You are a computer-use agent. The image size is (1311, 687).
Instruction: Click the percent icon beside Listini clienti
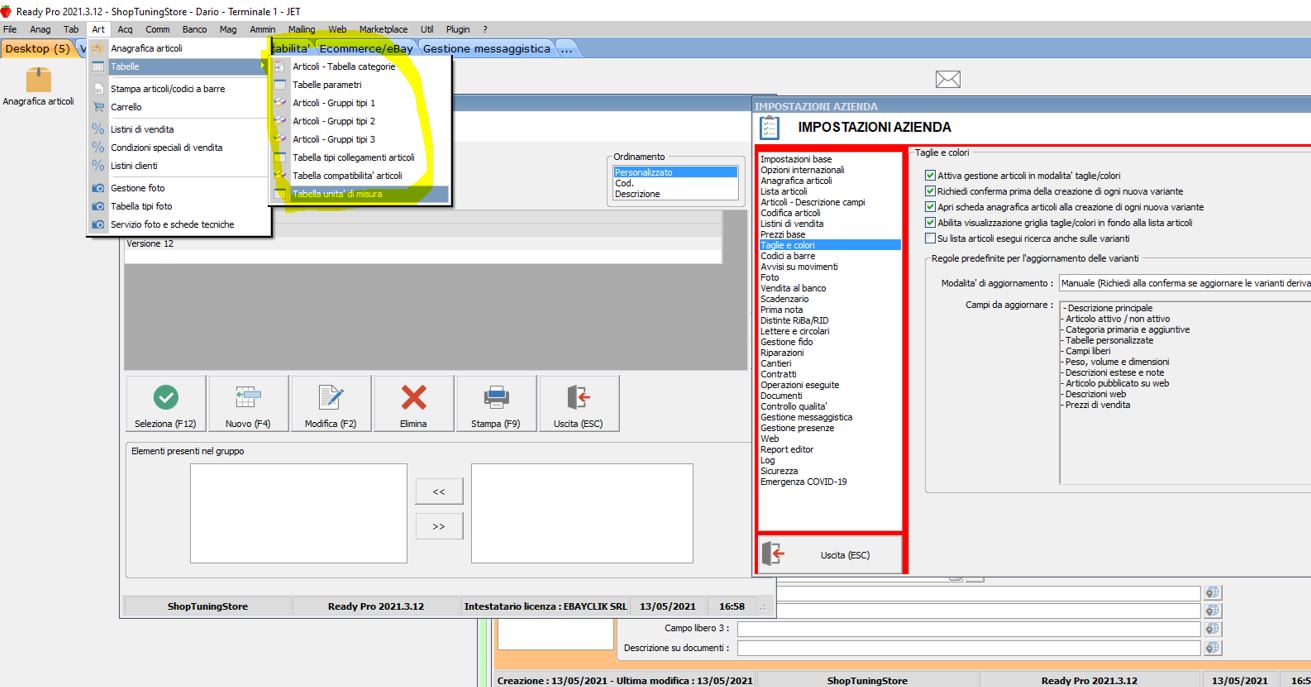point(98,166)
